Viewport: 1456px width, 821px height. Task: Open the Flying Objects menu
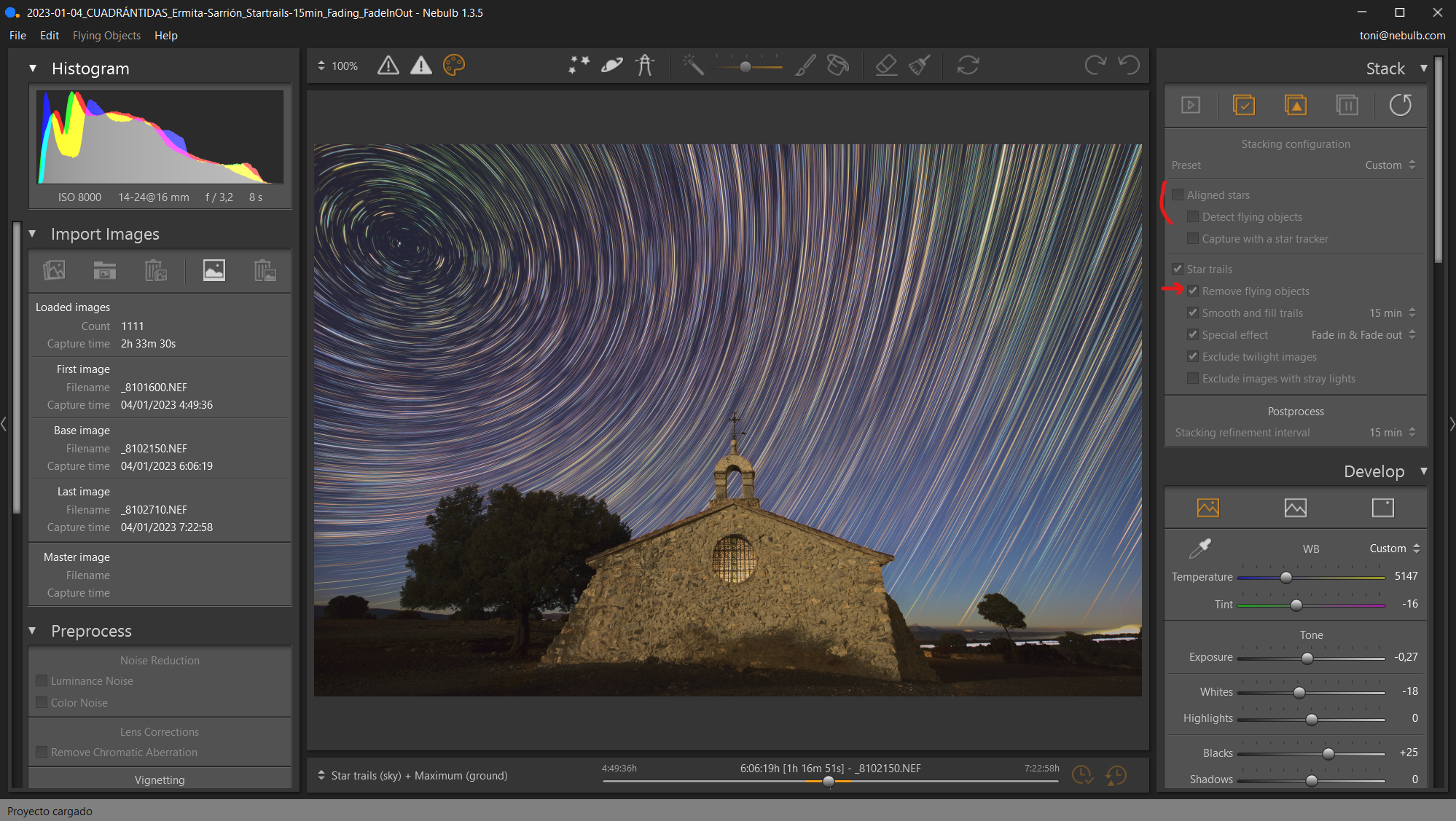pos(106,35)
